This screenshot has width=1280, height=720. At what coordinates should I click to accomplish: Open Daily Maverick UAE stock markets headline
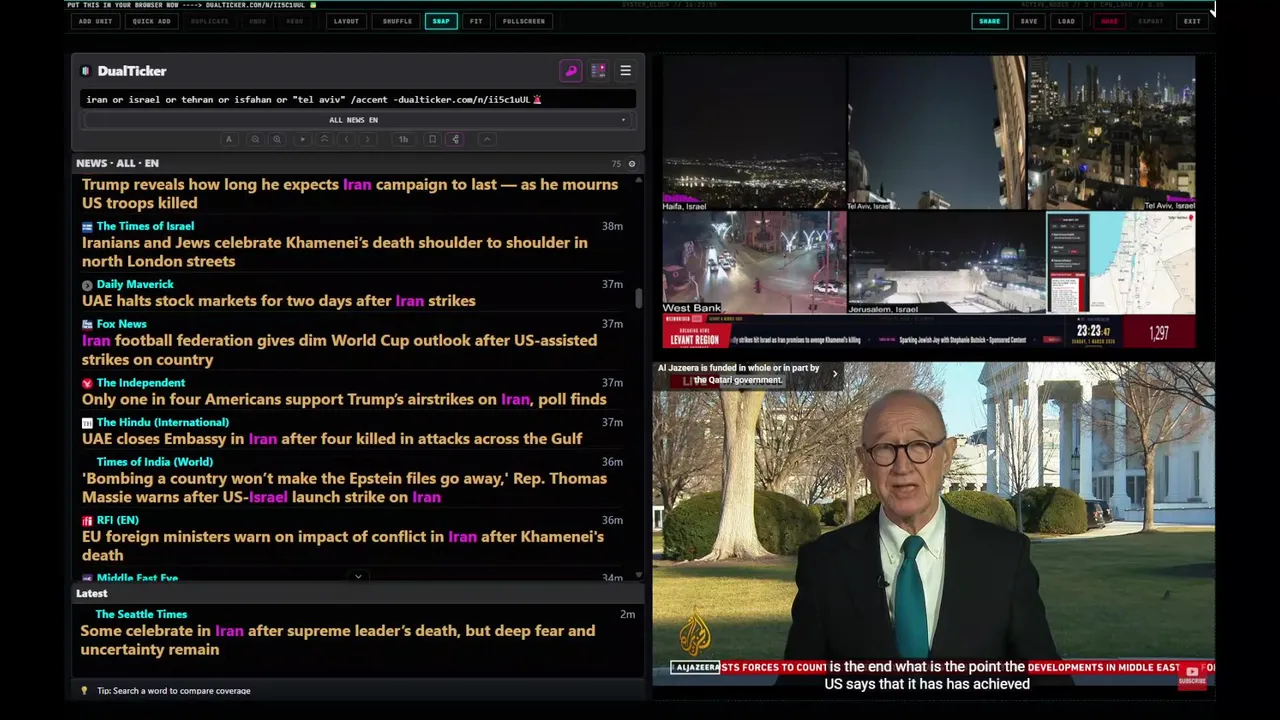pos(279,301)
